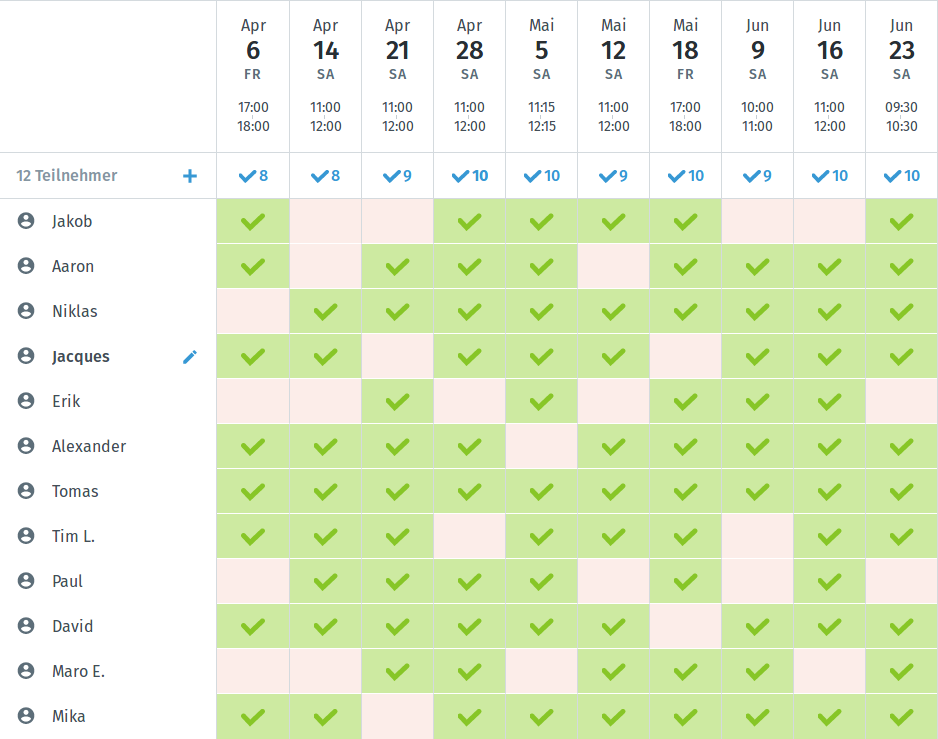Click the participant name Alexander
Viewport: 938px width, 739px height.
tap(89, 446)
